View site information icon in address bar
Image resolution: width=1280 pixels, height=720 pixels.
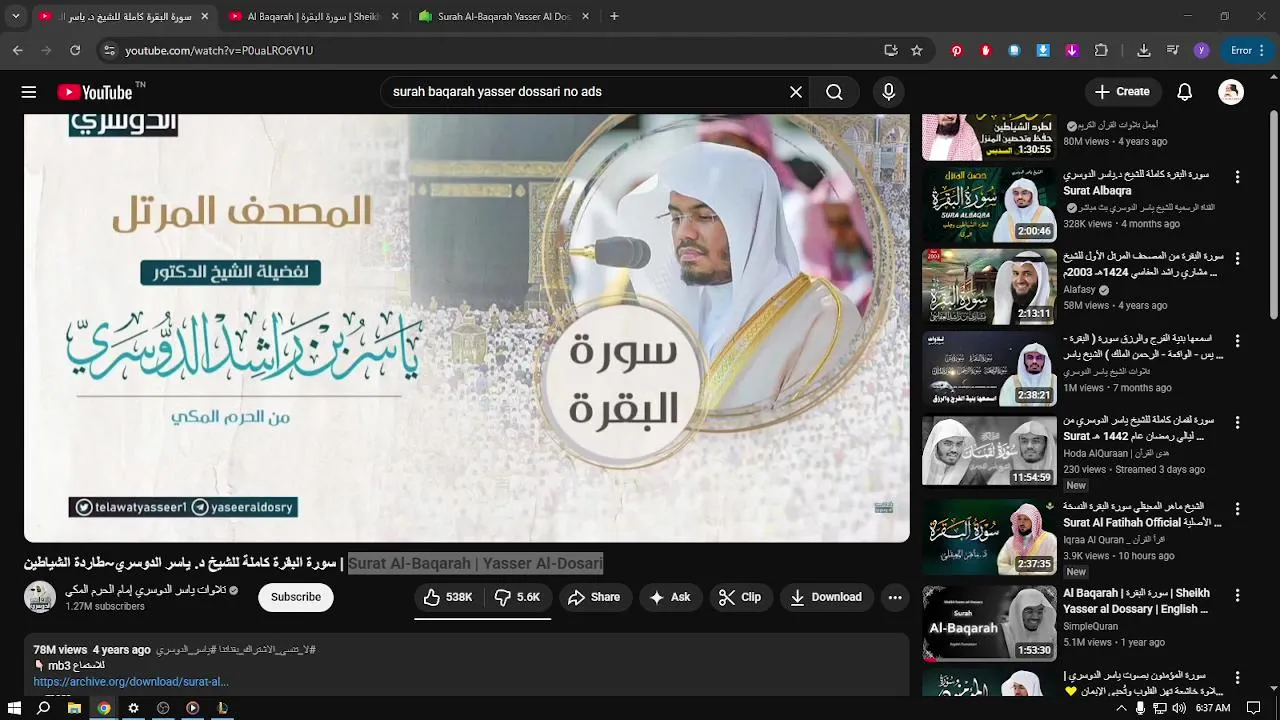pyautogui.click(x=110, y=50)
